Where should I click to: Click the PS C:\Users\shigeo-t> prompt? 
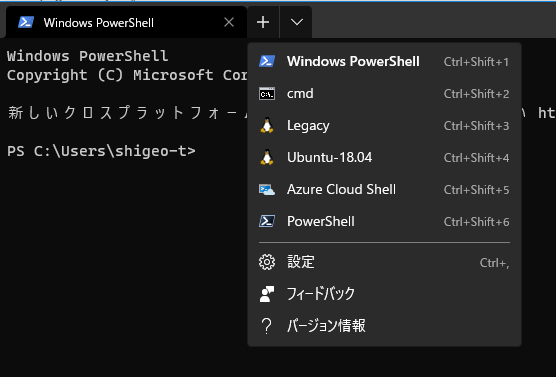click(x=101, y=151)
